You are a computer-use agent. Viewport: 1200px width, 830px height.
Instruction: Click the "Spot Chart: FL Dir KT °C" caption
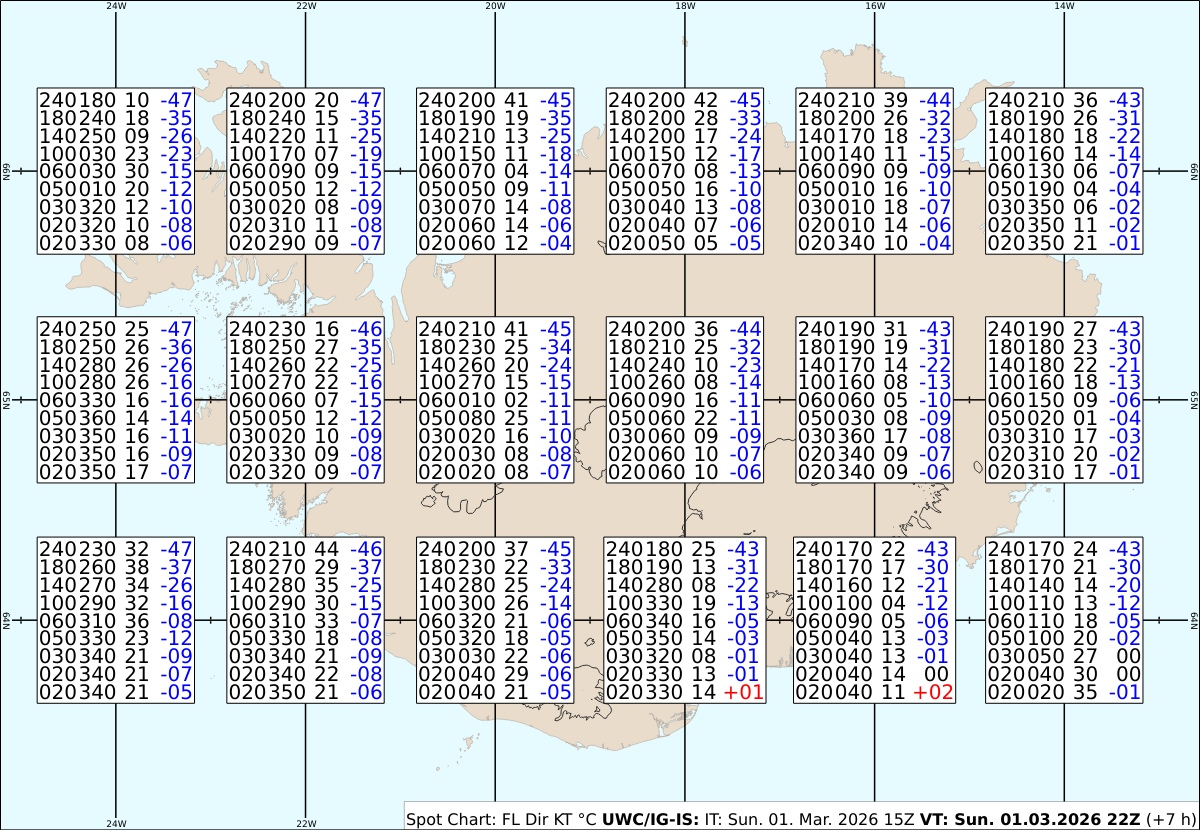[x=502, y=818]
